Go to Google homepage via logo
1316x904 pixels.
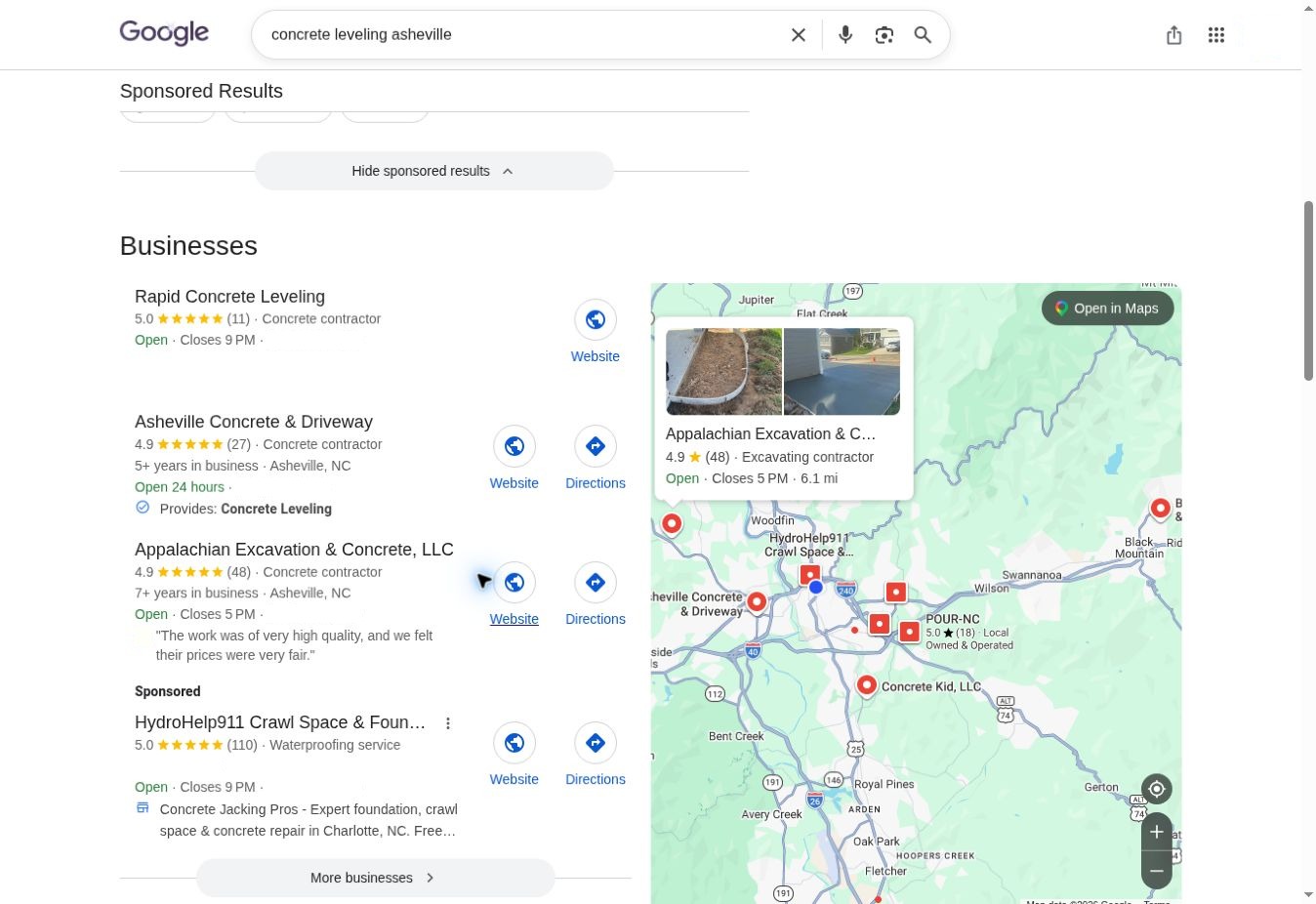coord(164,33)
